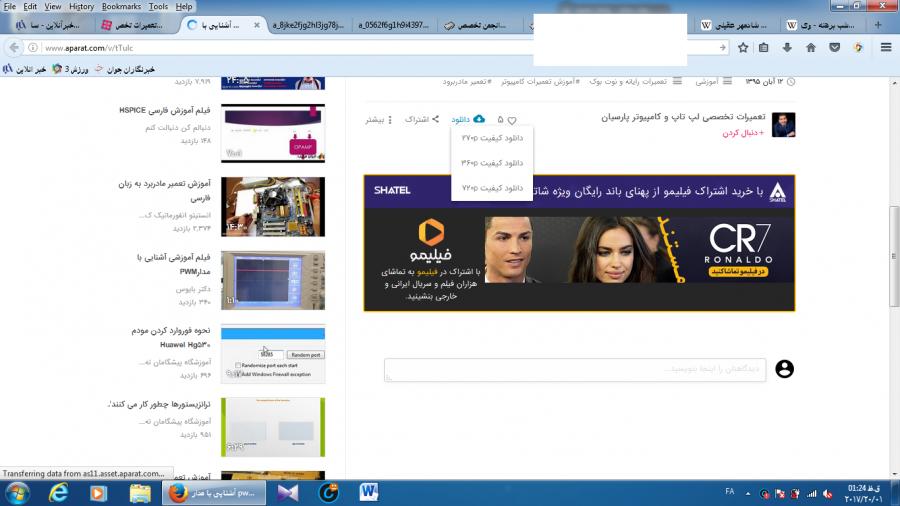Click the FA language indicator in tray
This screenshot has height=506, width=900.
[730, 492]
